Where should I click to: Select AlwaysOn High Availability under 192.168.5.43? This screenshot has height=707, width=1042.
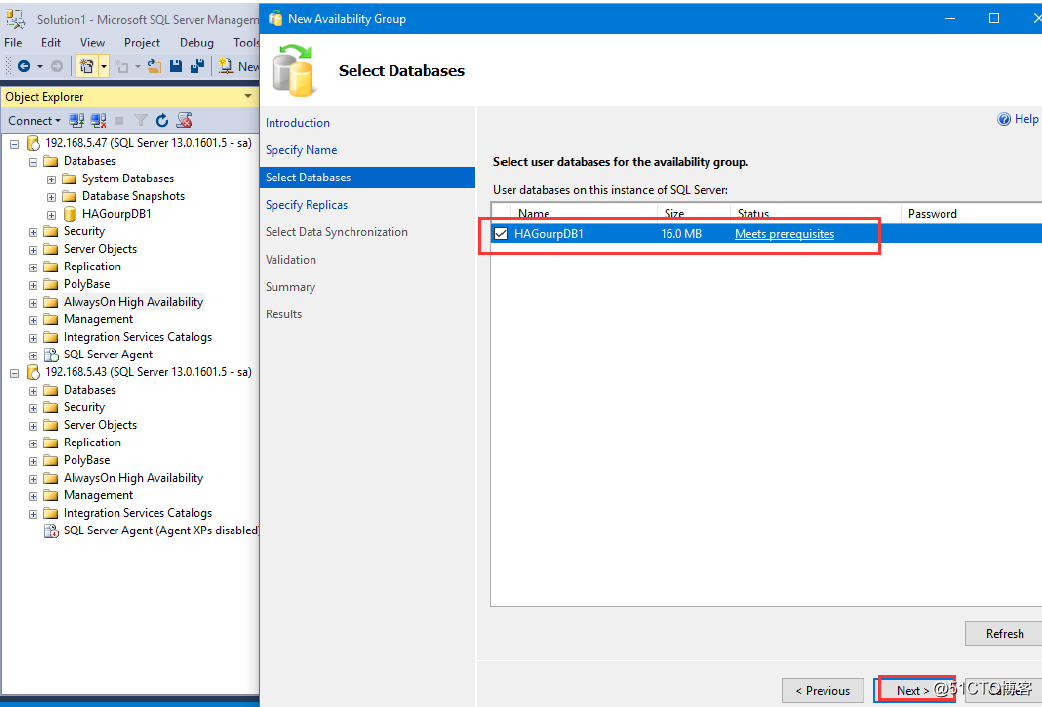[133, 478]
